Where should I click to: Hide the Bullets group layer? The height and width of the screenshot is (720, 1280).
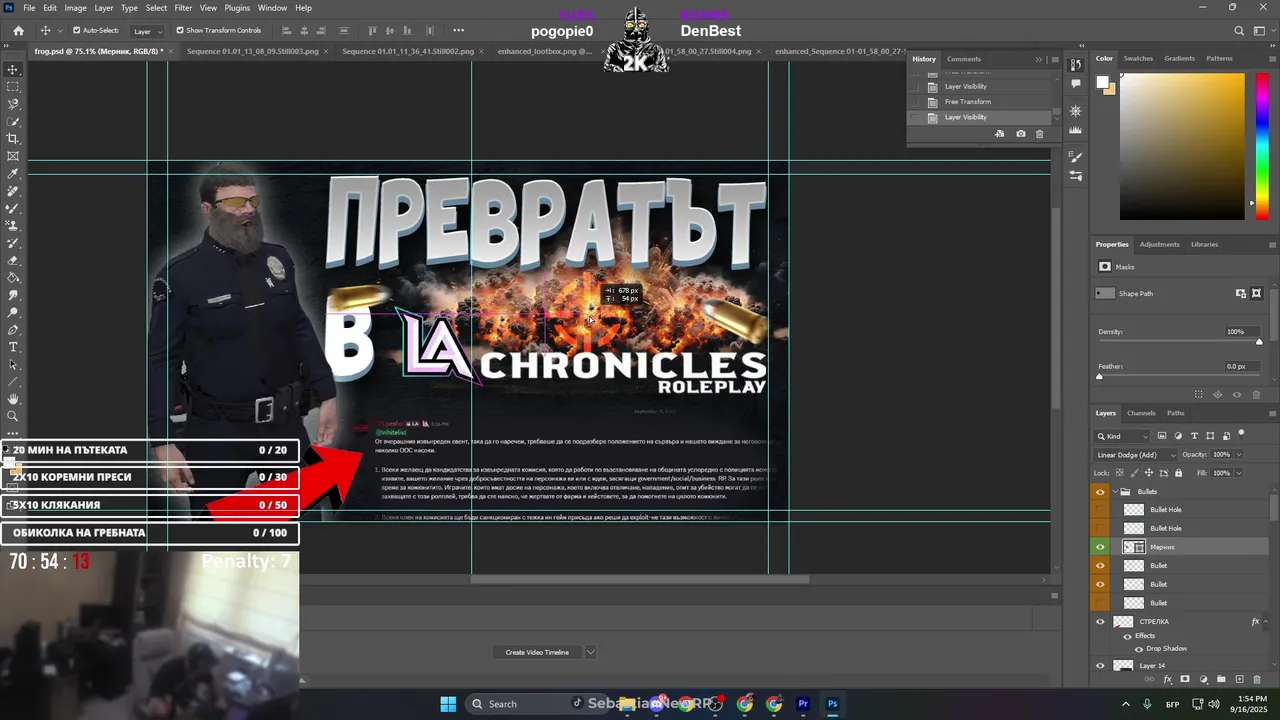click(1101, 492)
